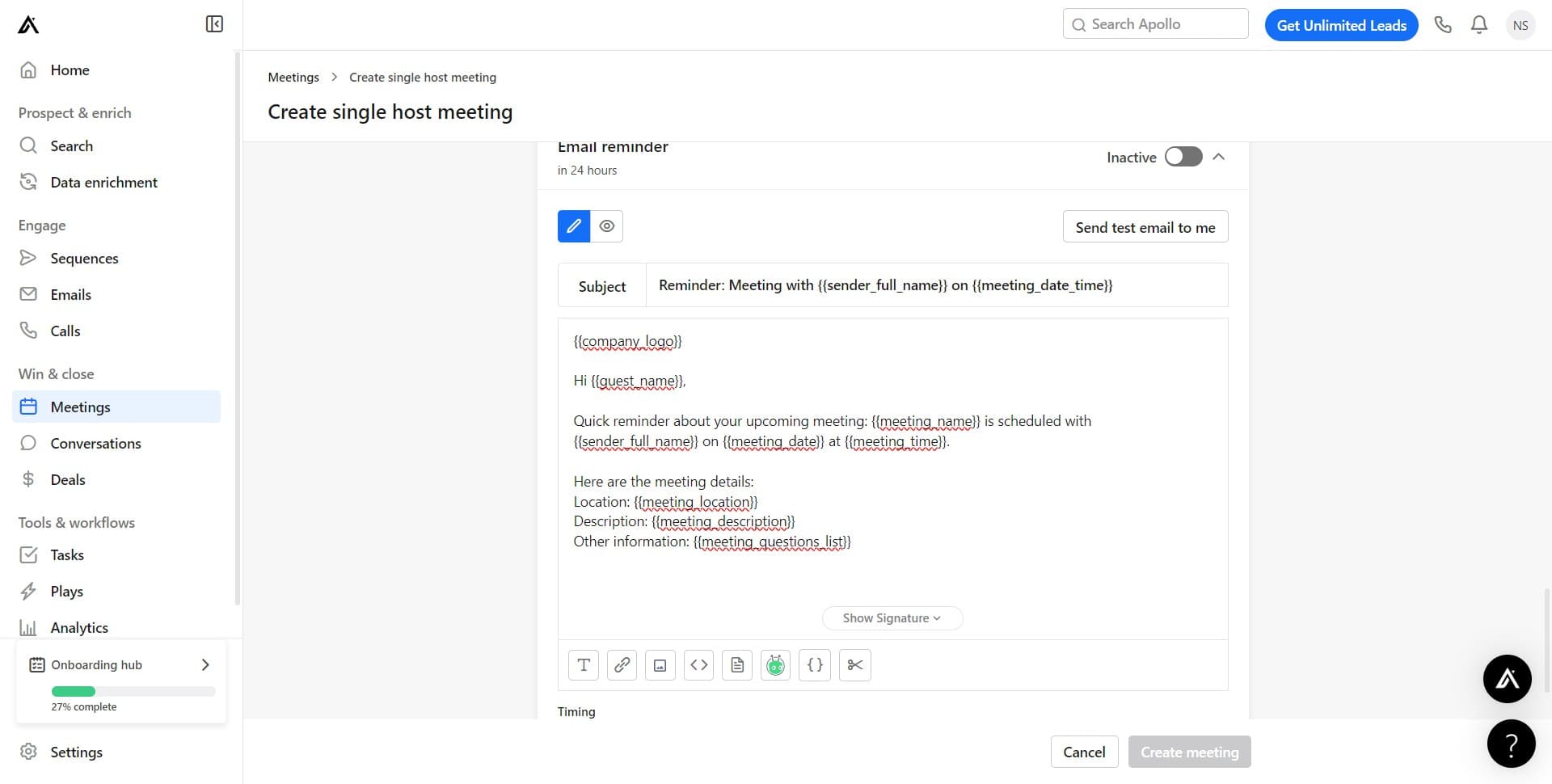
Task: Open snippets with the scissors icon
Action: 854,664
